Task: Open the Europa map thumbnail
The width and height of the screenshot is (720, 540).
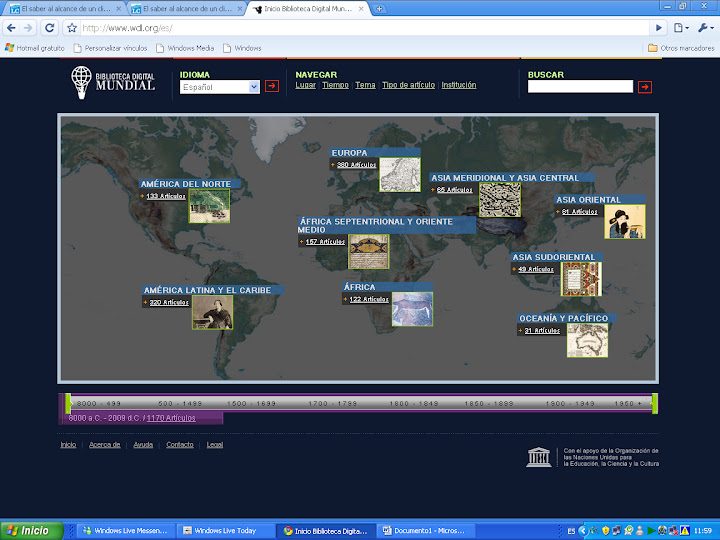Action: (400, 174)
